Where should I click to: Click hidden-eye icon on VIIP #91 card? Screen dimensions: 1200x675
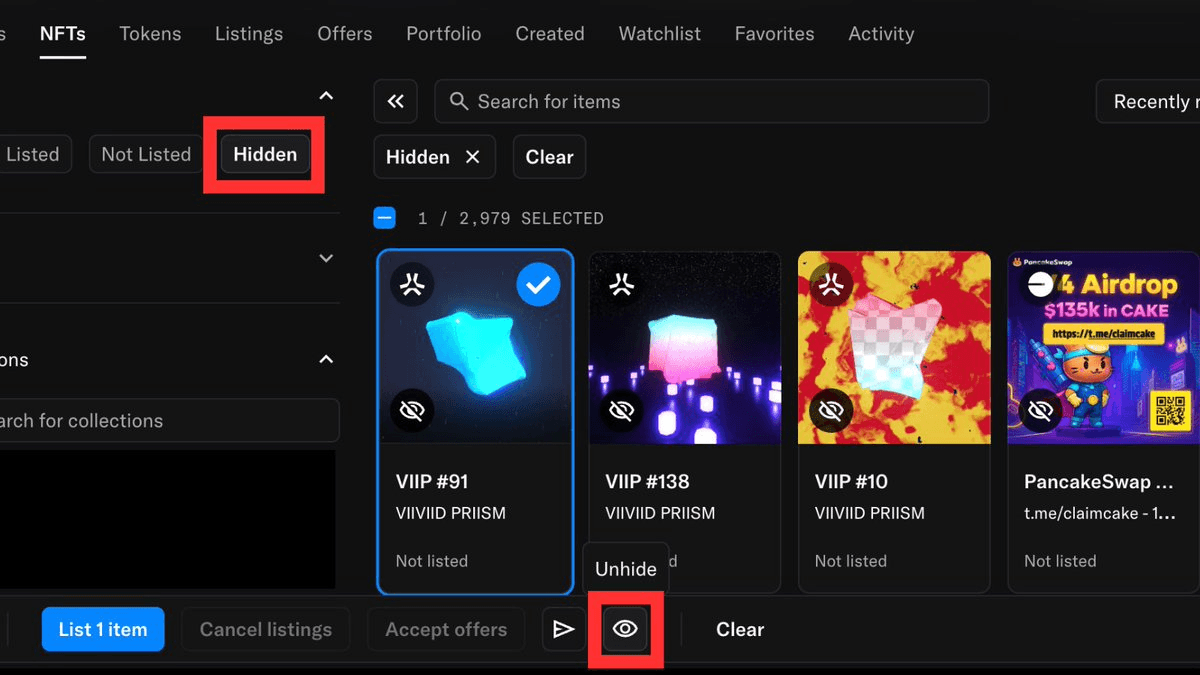412,410
